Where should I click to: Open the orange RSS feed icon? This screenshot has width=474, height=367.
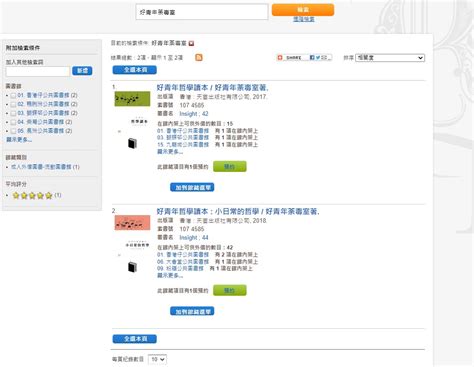199,57
